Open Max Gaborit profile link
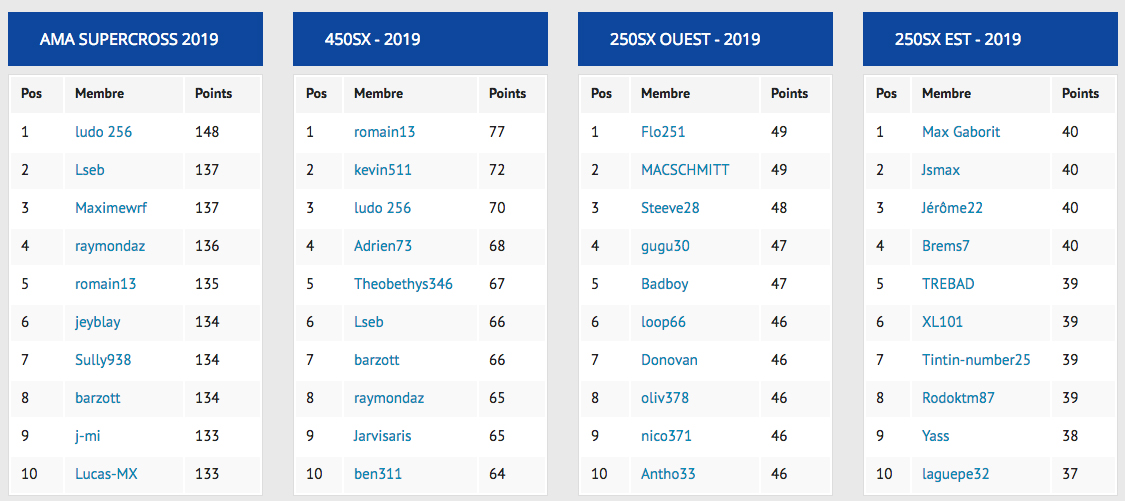Viewport: 1125px width, 501px height. pos(961,132)
